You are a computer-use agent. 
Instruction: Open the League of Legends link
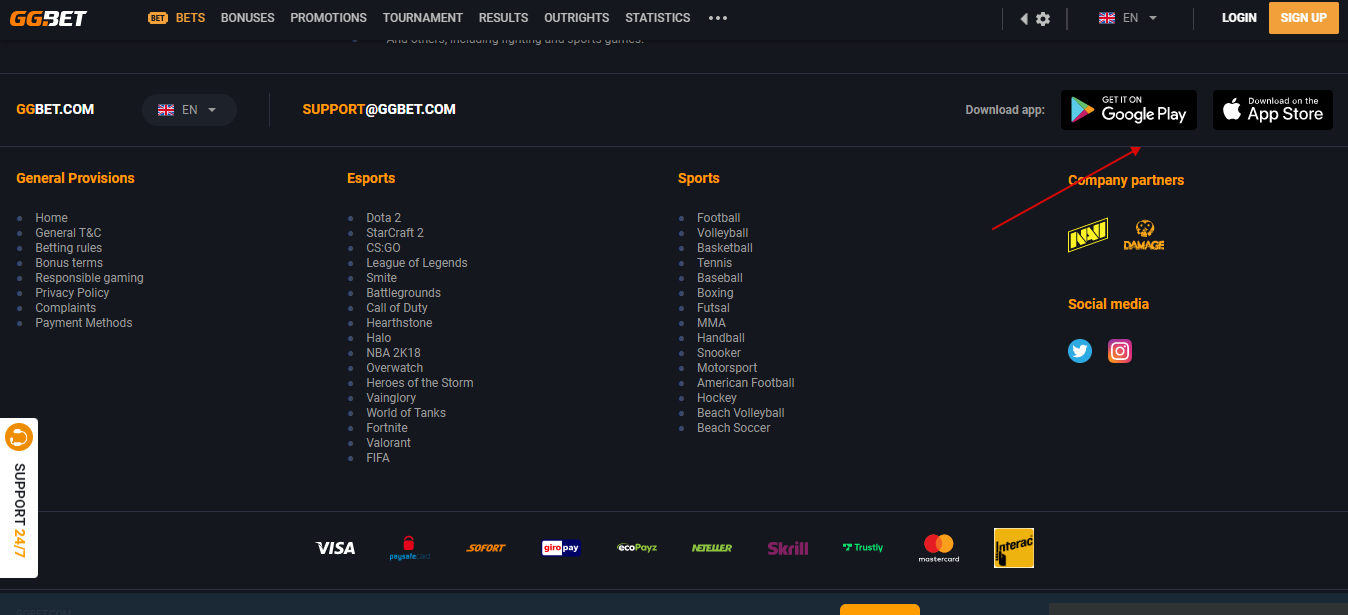pyautogui.click(x=417, y=263)
